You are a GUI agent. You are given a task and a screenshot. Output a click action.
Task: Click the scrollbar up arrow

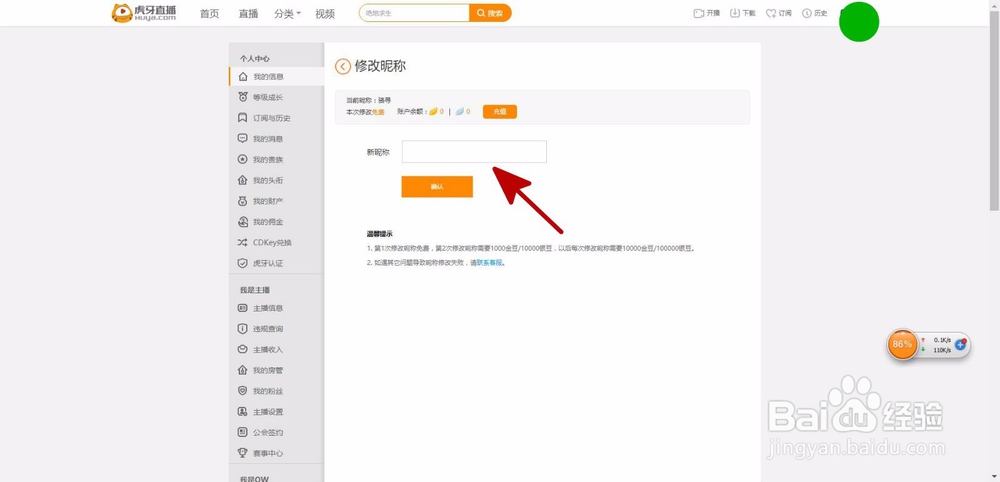point(994,4)
